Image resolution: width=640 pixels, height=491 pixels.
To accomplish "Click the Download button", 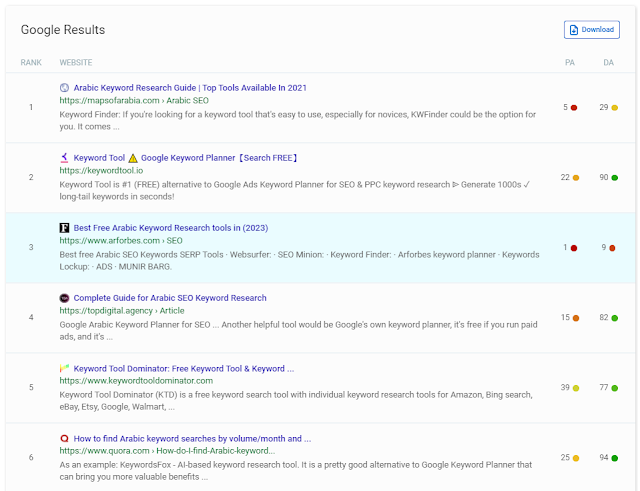I will (x=591, y=30).
